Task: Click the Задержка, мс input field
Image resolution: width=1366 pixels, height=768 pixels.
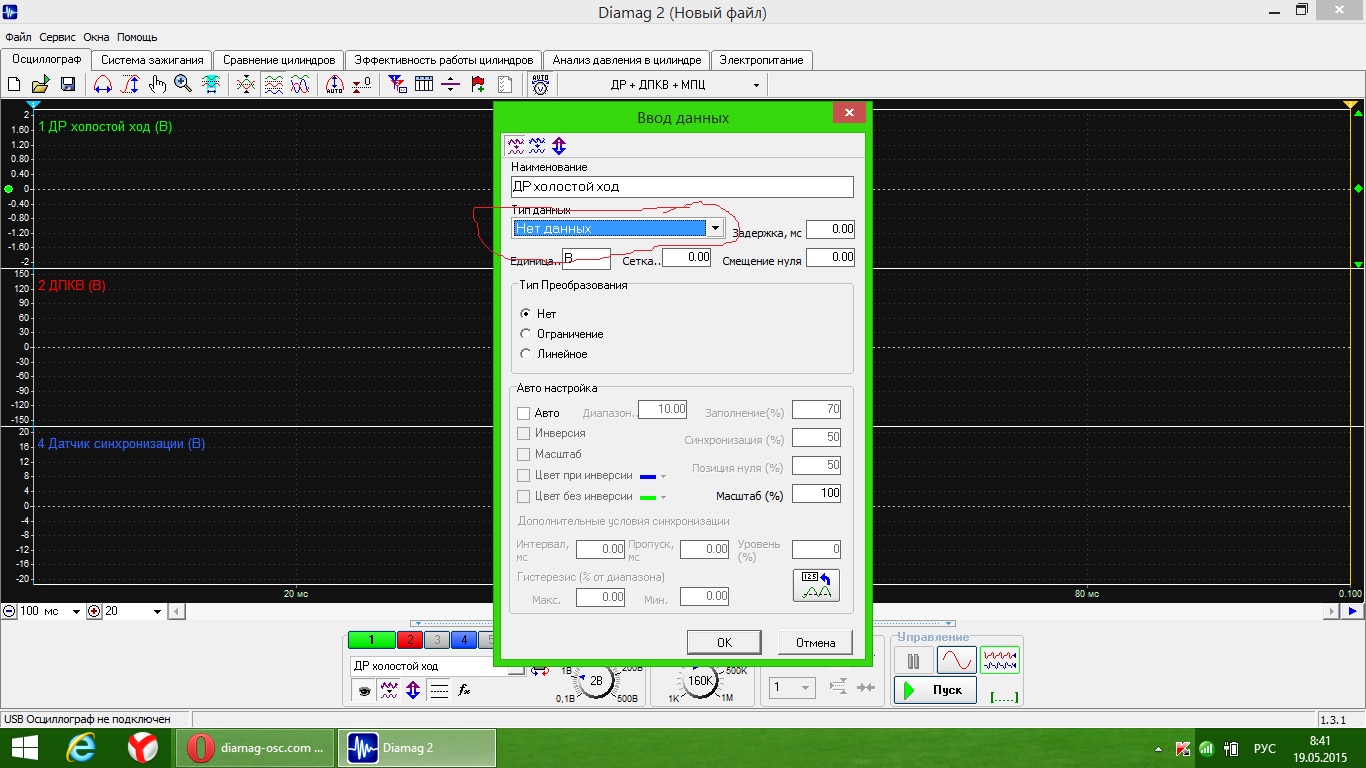Action: coord(830,229)
